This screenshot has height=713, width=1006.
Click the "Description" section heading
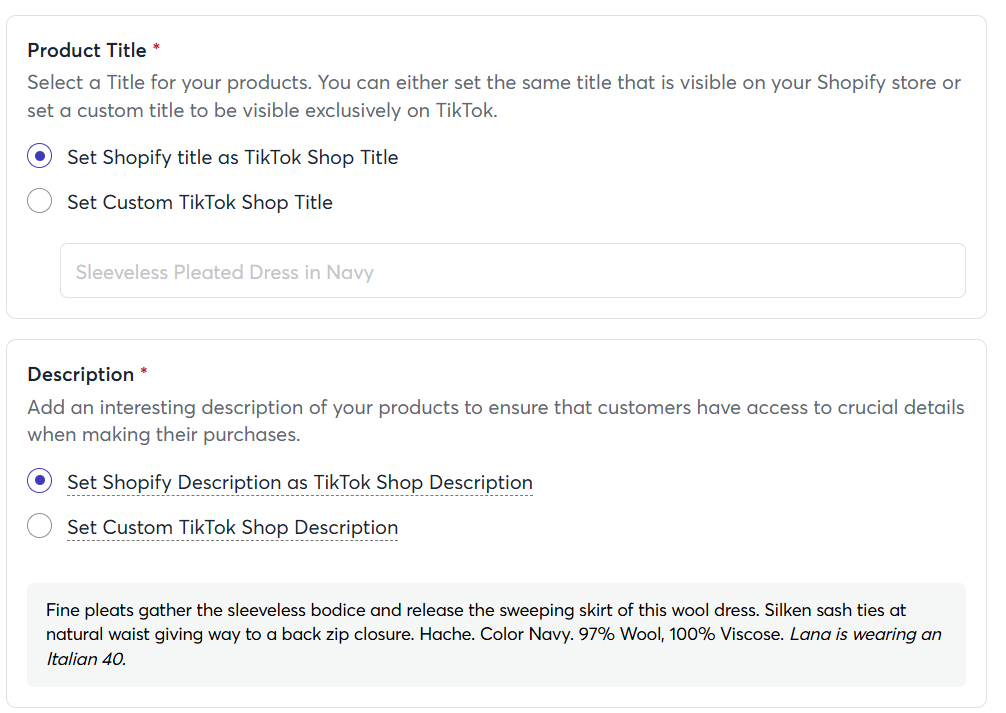coord(80,374)
